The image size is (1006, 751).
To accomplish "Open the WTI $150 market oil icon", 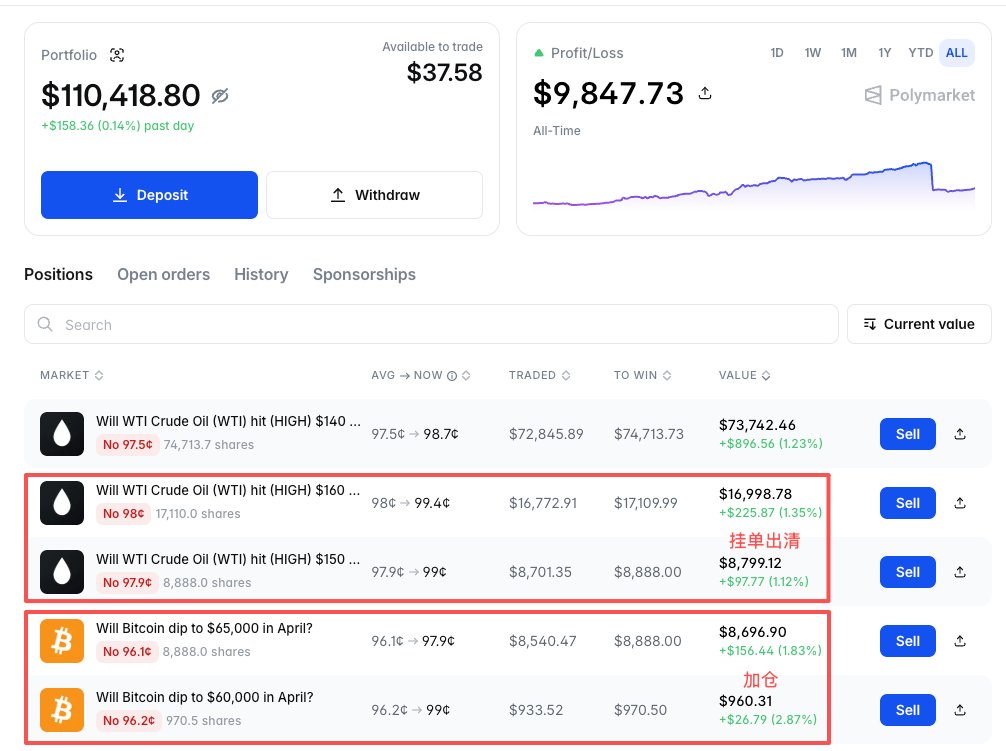I will 62,572.
